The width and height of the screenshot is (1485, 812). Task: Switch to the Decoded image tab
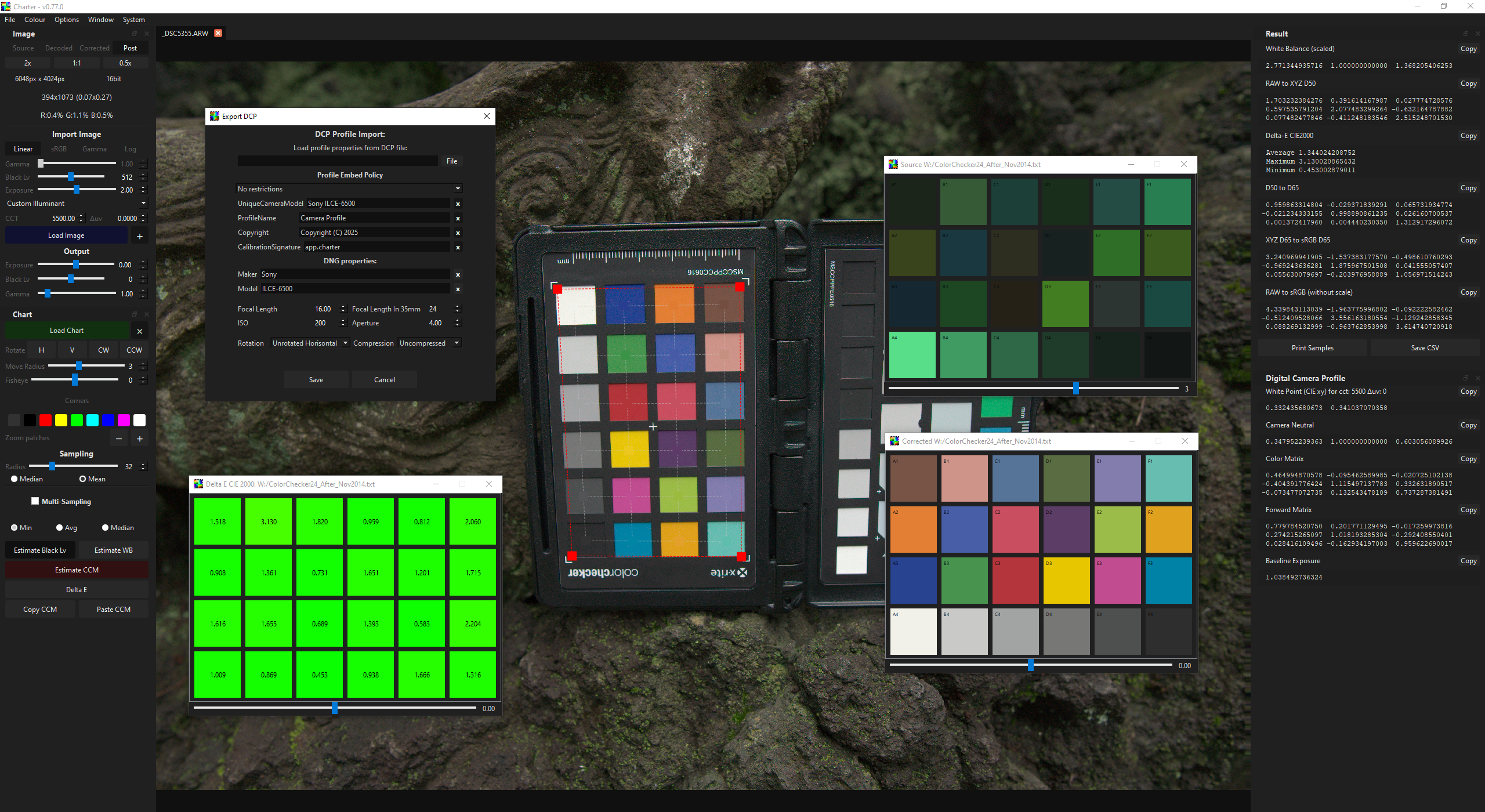(59, 48)
